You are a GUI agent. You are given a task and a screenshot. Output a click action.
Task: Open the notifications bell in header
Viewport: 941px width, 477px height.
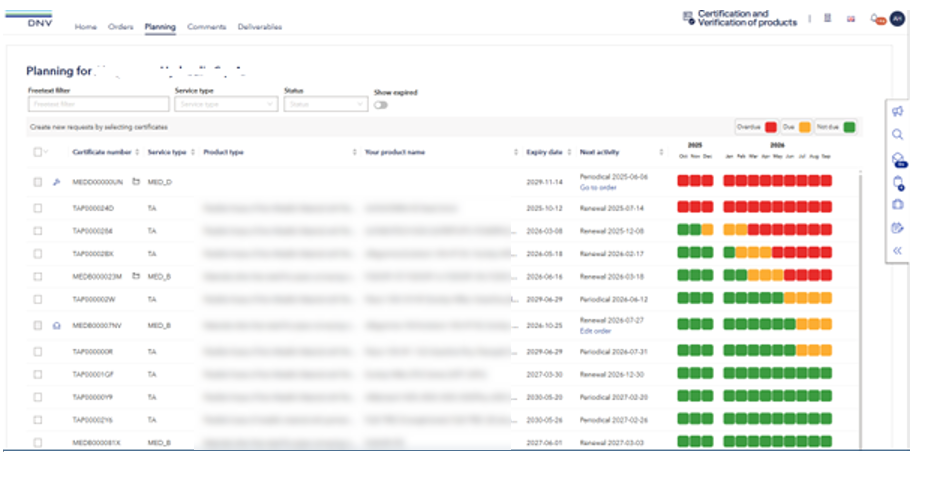(x=876, y=18)
